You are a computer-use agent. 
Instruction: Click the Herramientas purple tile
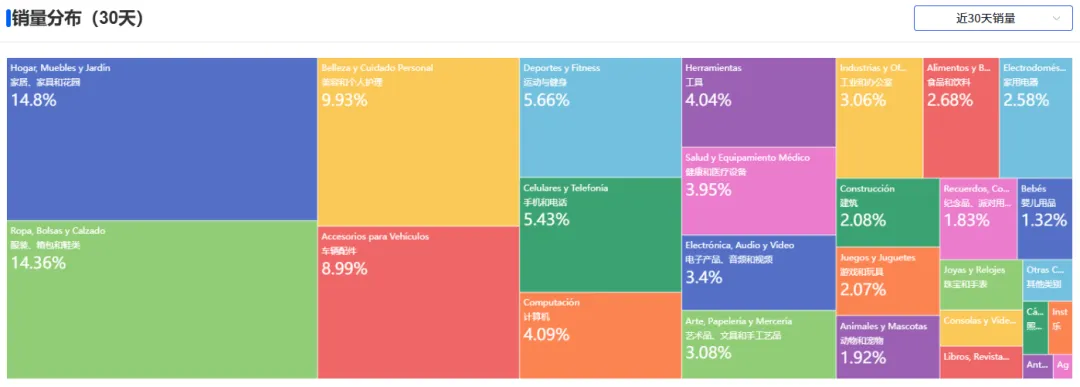tap(758, 102)
